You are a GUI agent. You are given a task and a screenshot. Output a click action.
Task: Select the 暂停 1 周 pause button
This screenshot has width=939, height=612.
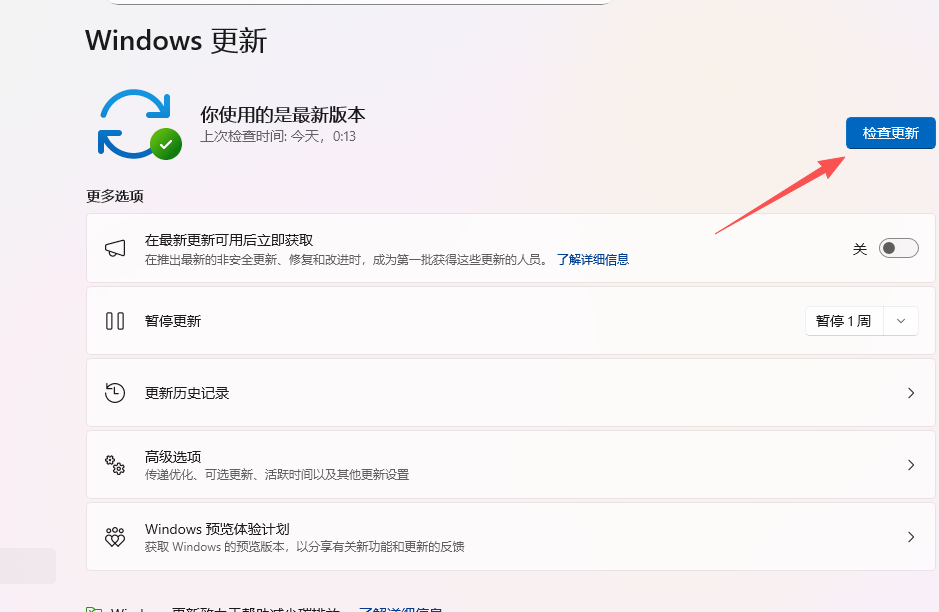843,321
